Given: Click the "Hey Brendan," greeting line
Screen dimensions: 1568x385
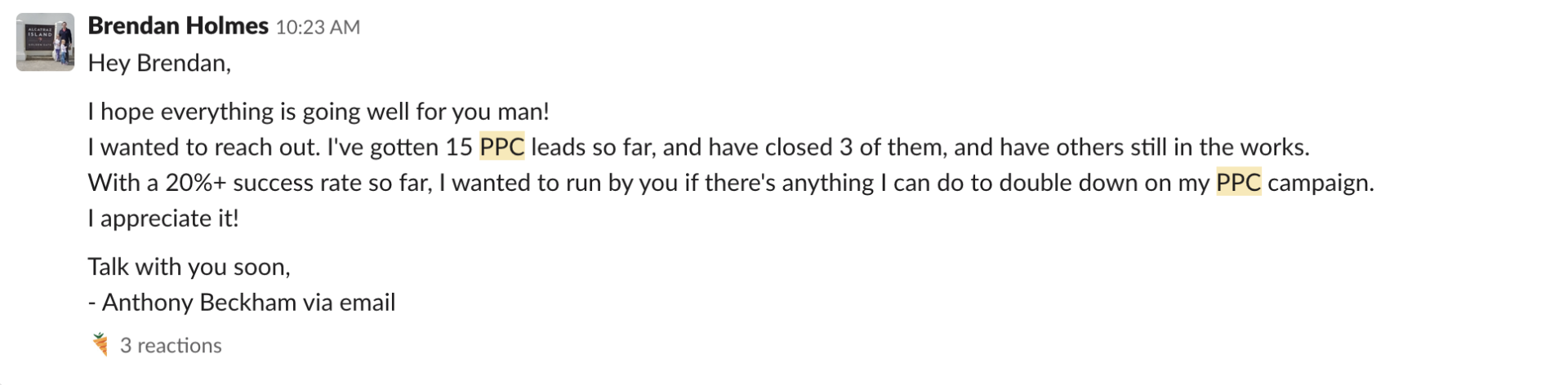Looking at the screenshot, I should click(159, 63).
